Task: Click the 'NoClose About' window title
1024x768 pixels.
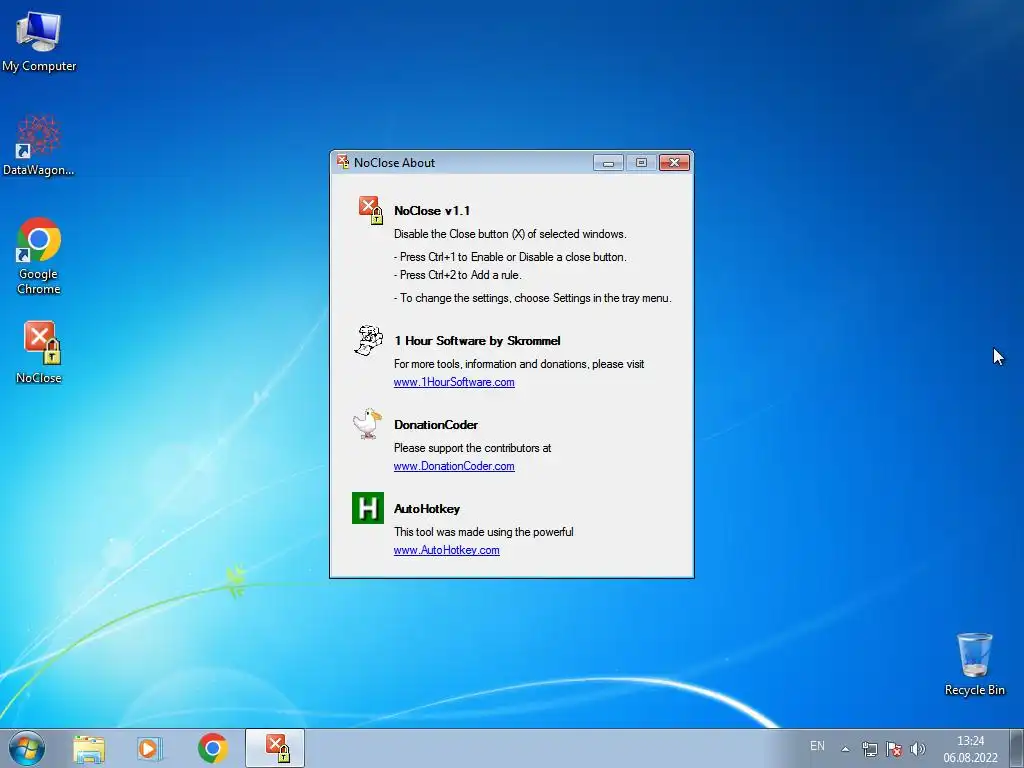Action: 394,163
